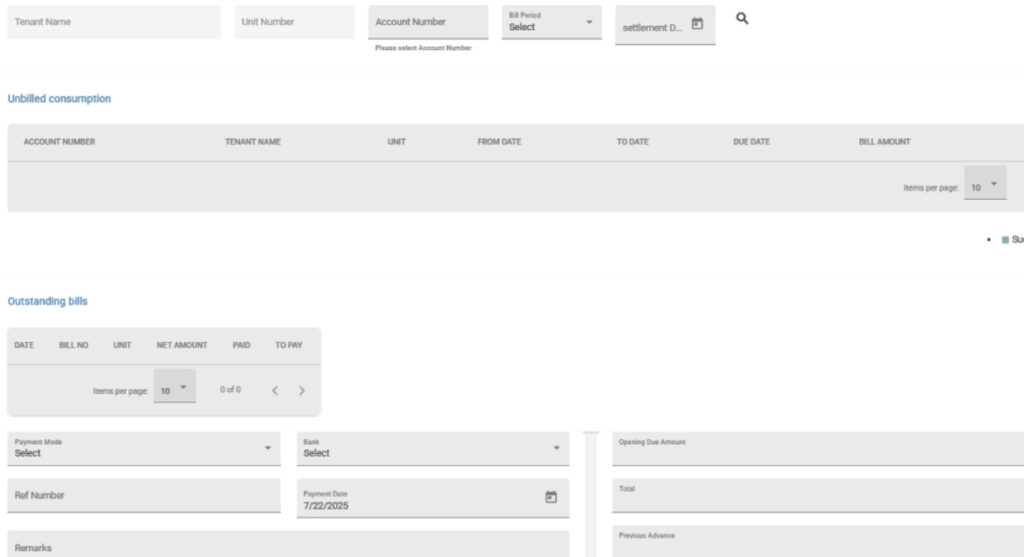
Task: Click the Ref Number input field
Action: (x=144, y=495)
